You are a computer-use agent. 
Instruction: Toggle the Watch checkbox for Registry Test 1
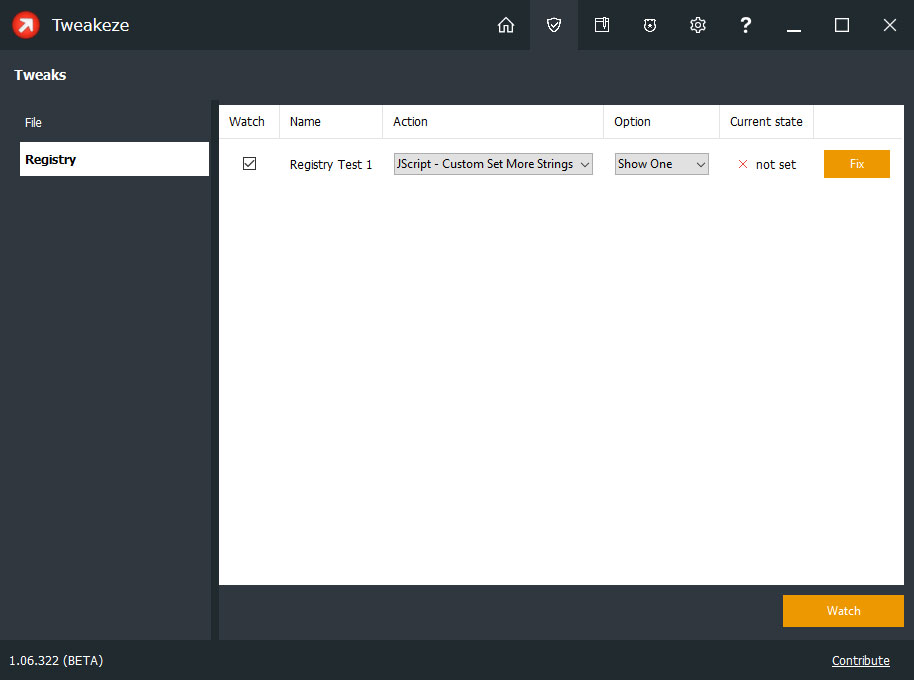[x=249, y=163]
